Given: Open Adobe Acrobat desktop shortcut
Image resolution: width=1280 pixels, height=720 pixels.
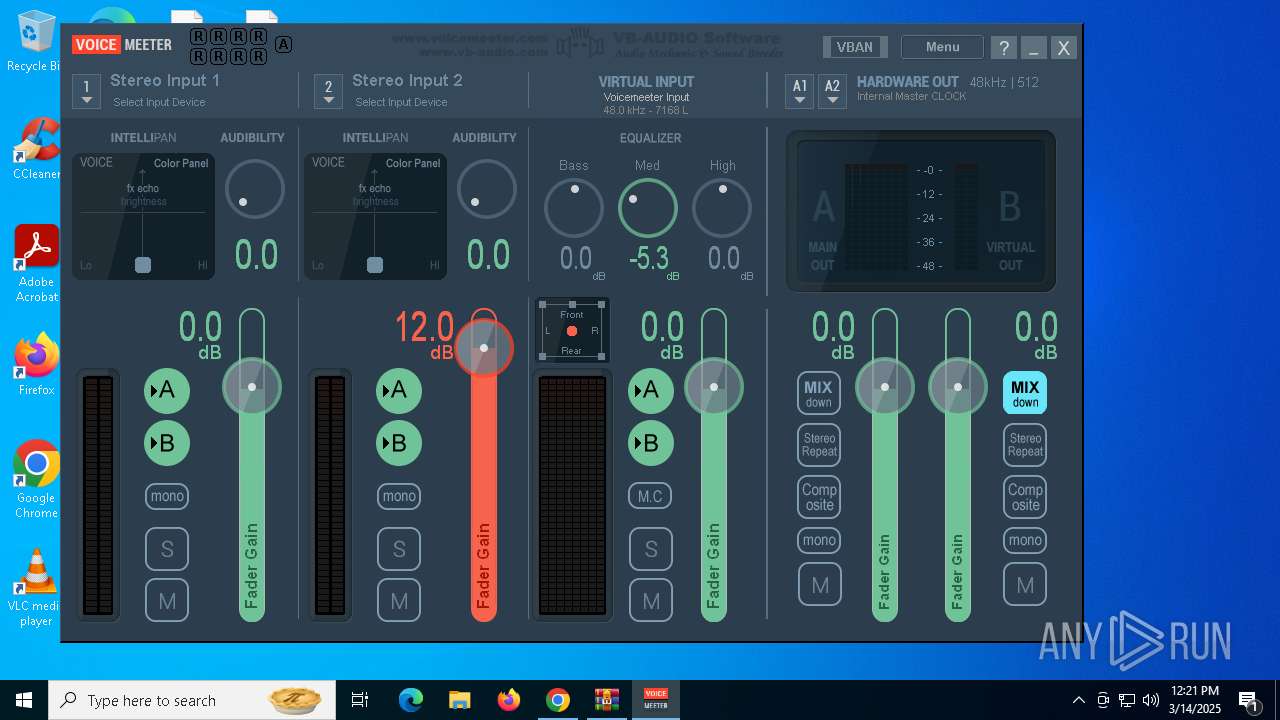Looking at the screenshot, I should [37, 263].
